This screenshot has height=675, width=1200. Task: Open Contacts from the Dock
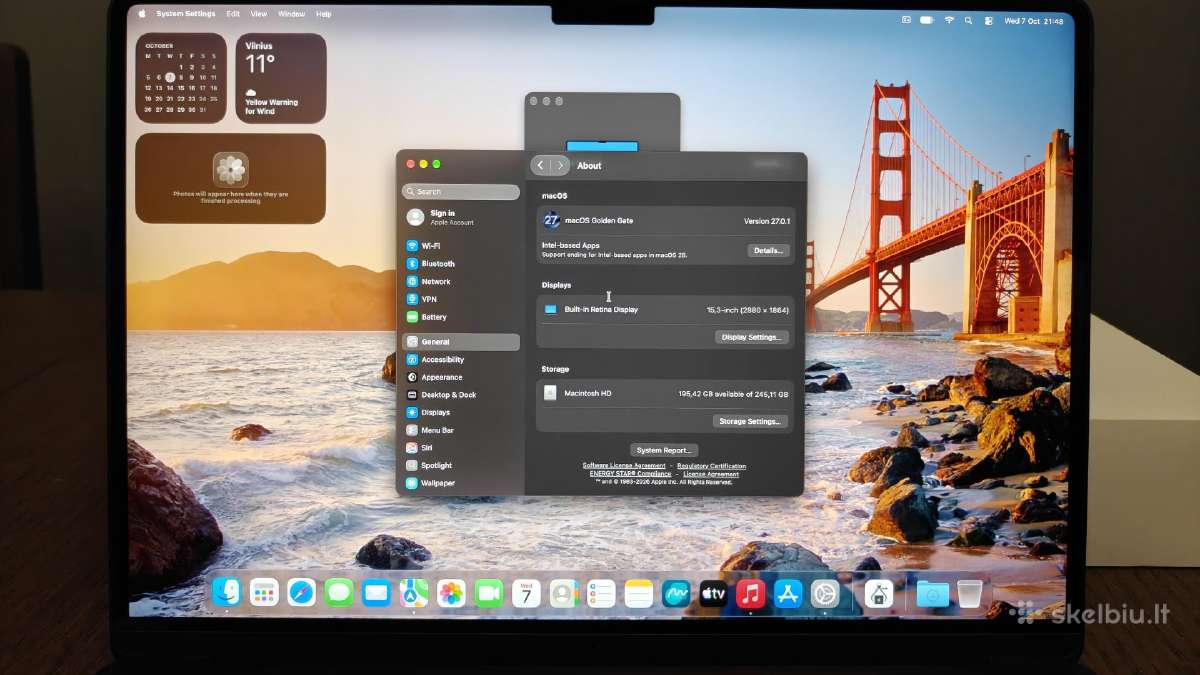pos(563,593)
